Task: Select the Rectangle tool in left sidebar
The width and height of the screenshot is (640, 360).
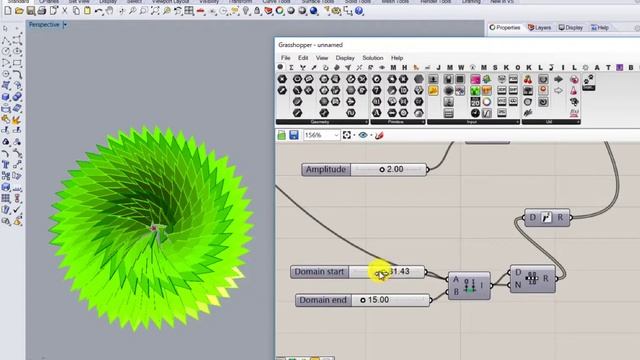Action: pos(17,63)
